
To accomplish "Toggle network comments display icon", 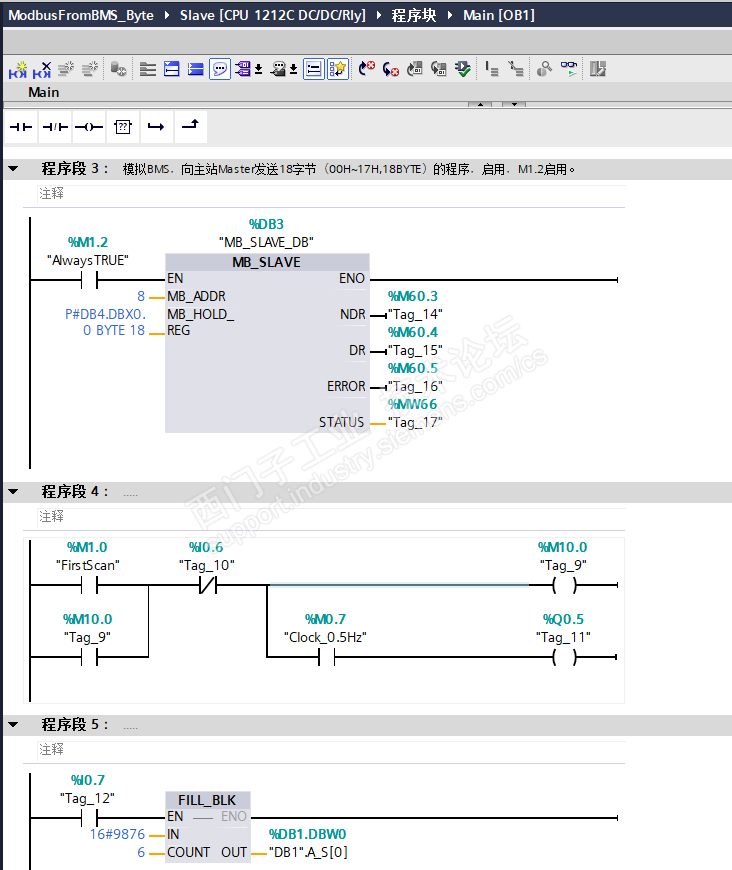I will pos(314,69).
